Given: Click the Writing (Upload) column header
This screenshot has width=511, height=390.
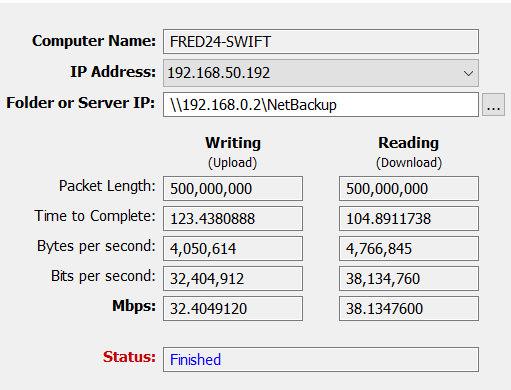Looking at the screenshot, I should (x=233, y=153).
